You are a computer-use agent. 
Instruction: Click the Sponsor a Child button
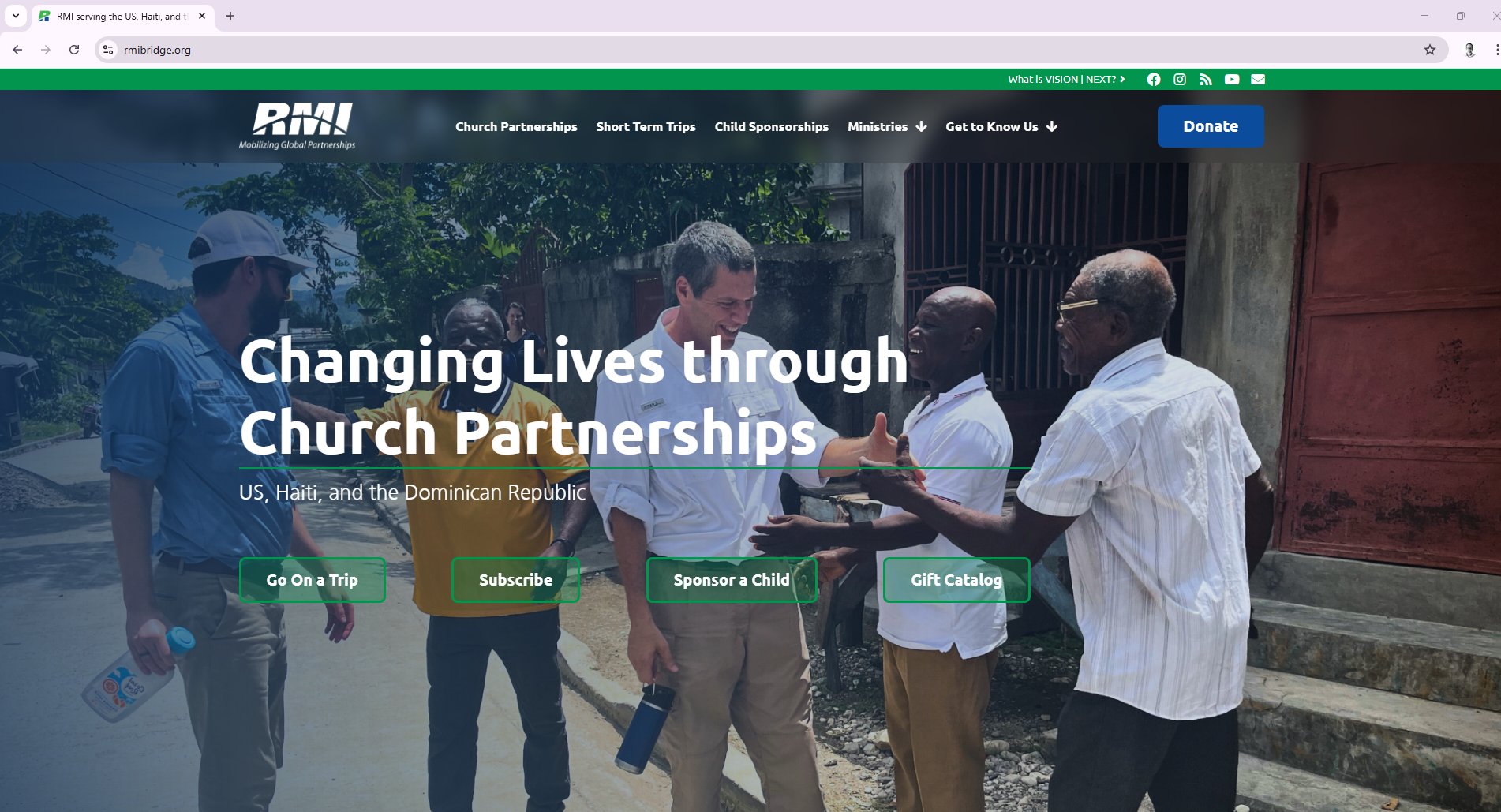(732, 580)
